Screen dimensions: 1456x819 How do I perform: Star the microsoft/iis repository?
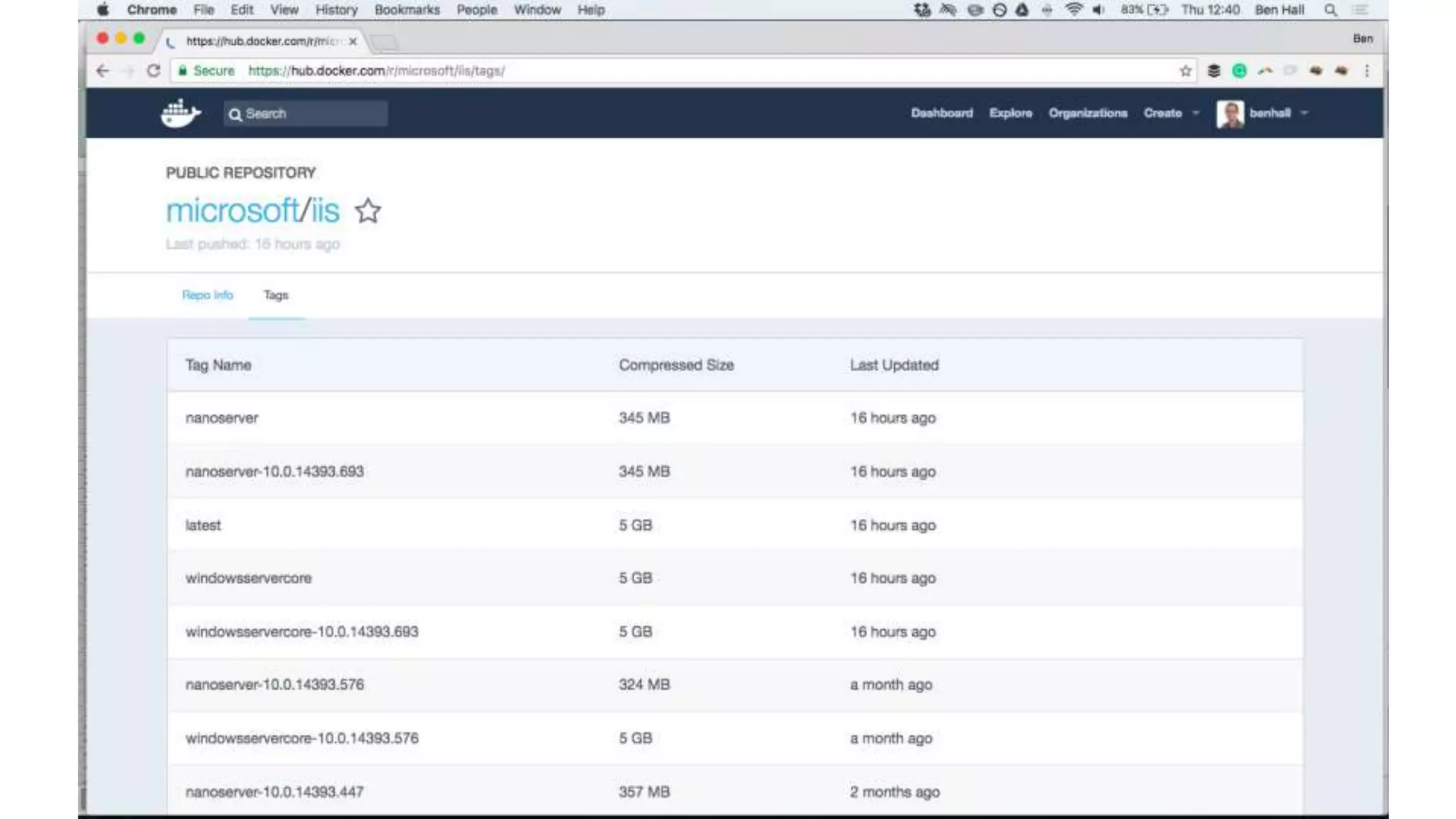point(368,211)
